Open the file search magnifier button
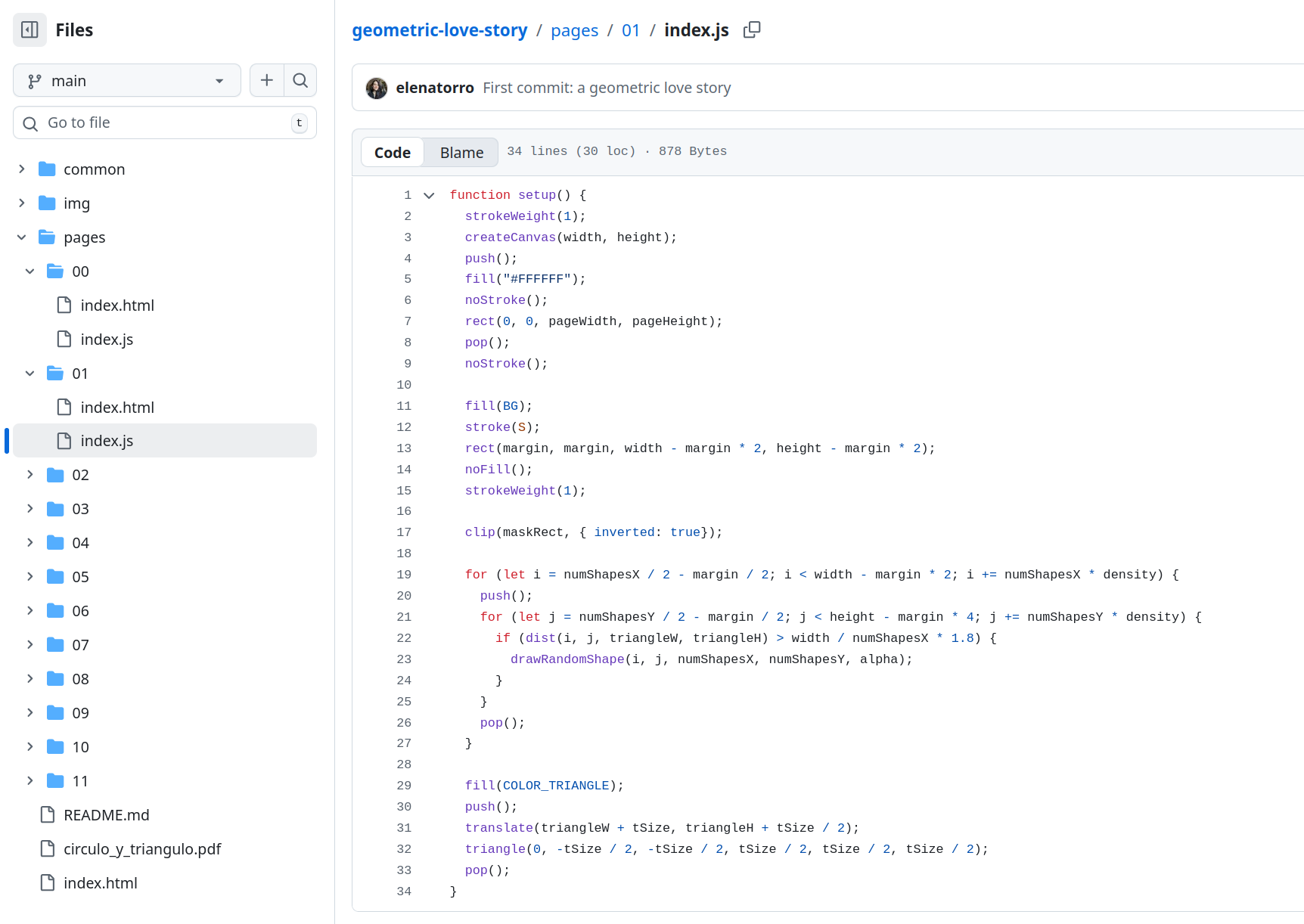 click(x=300, y=80)
